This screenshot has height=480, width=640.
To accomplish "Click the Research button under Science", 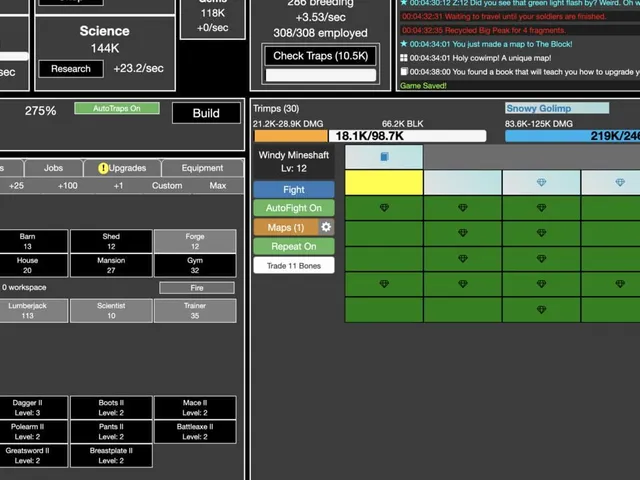I will [x=71, y=69].
